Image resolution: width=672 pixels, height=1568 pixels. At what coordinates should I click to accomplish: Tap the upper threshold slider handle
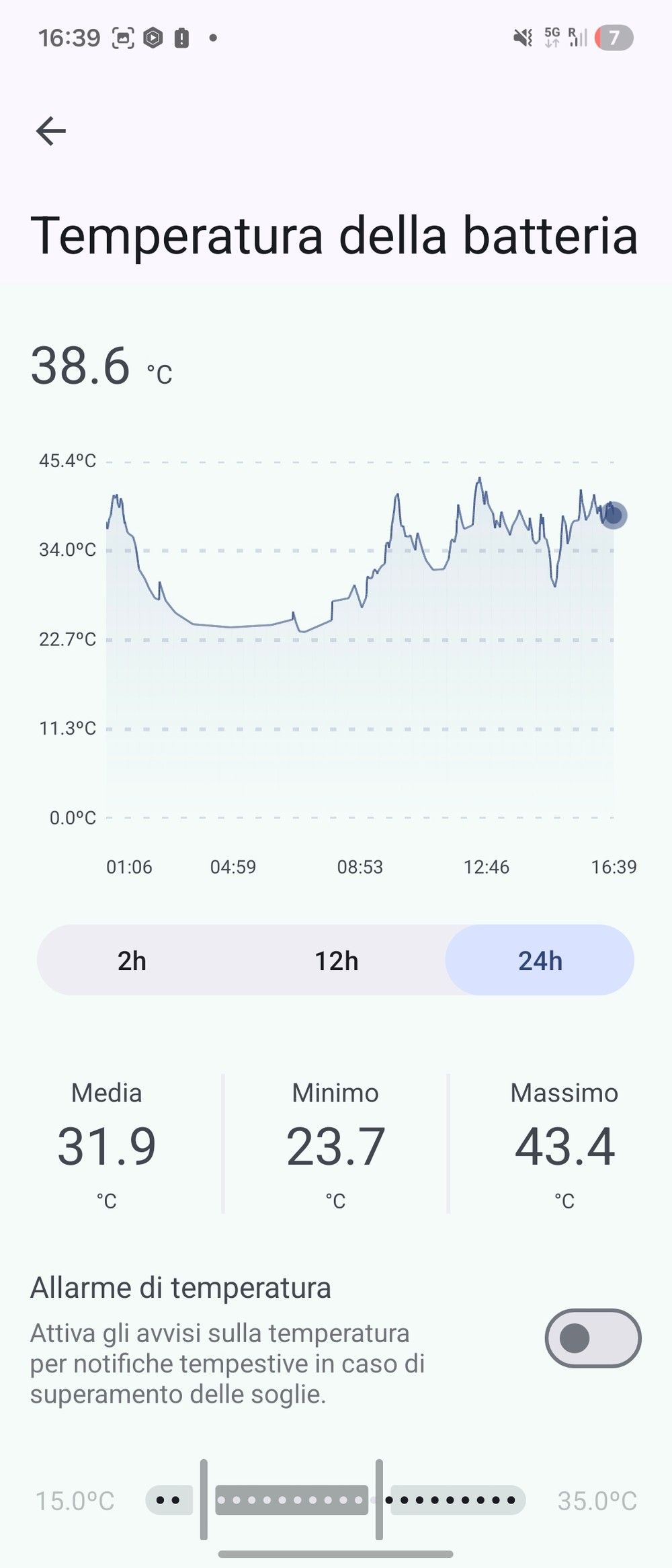click(379, 1499)
